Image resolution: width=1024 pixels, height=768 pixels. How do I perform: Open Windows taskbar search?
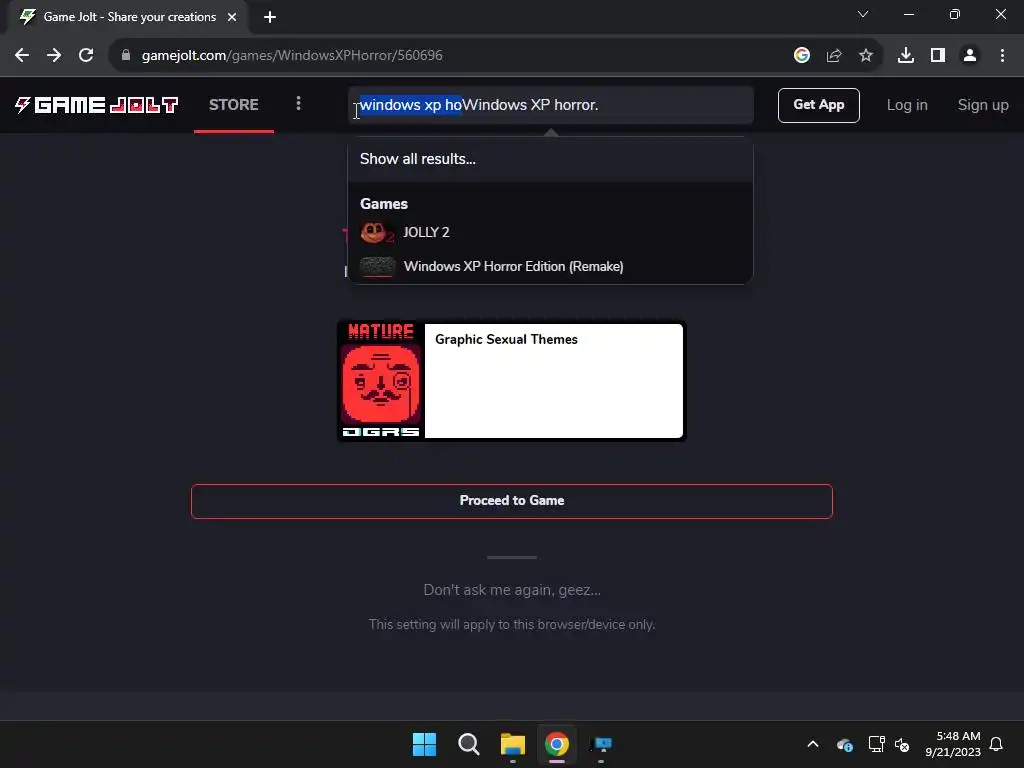pyautogui.click(x=468, y=744)
